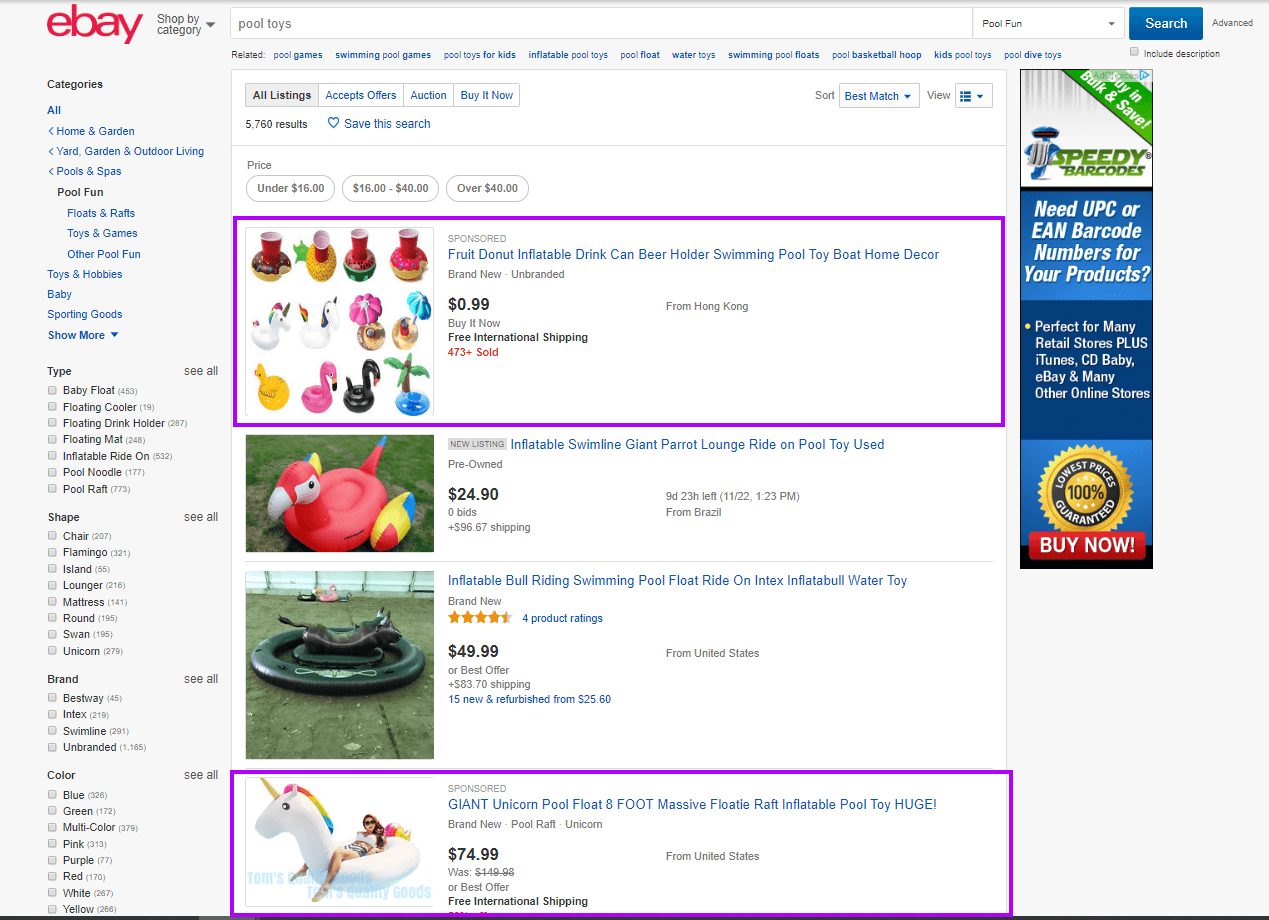Check the Flamingo shape filter
Viewport: 1269px width, 920px height.
(51, 552)
